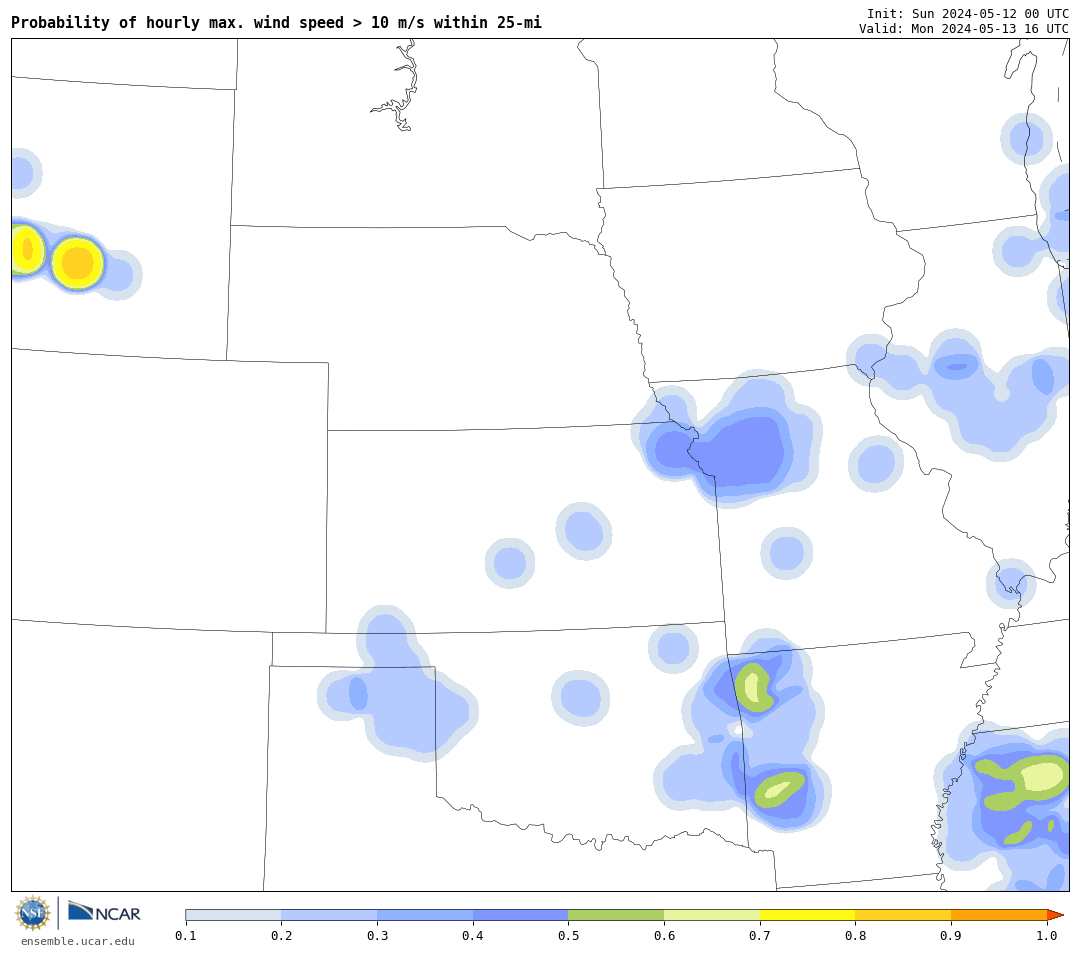The width and height of the screenshot is (1080, 954).
Task: Click the 0.8–0.9 gold colorbar segment
Action: 904,915
